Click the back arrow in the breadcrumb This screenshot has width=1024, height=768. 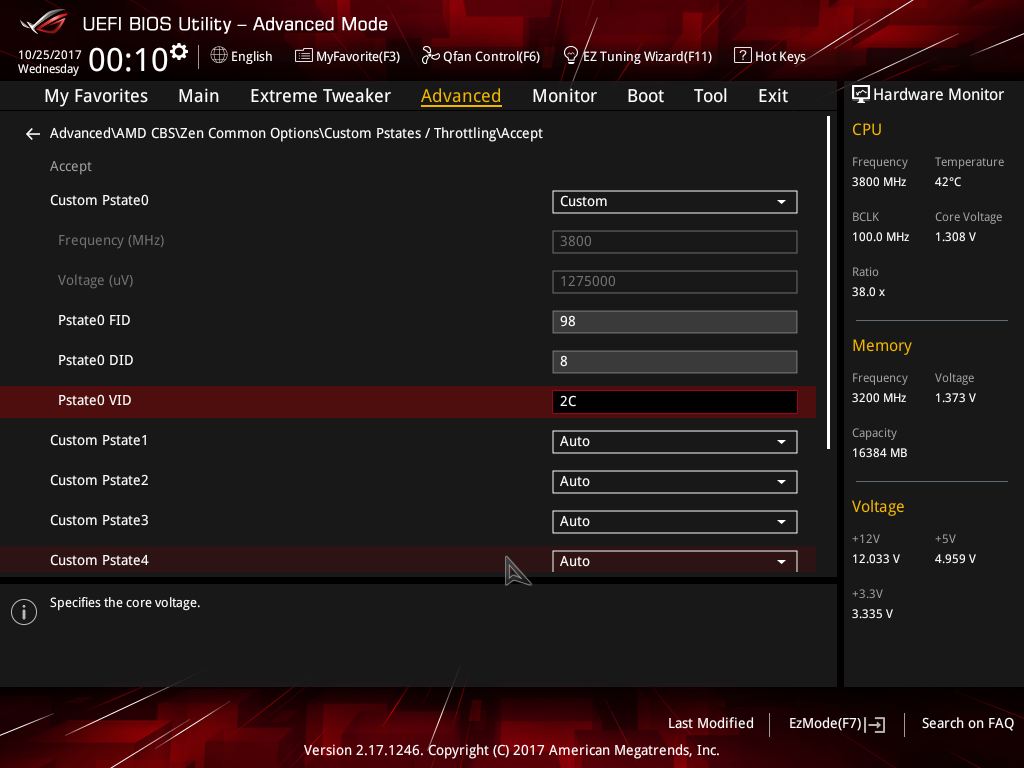pyautogui.click(x=33, y=134)
